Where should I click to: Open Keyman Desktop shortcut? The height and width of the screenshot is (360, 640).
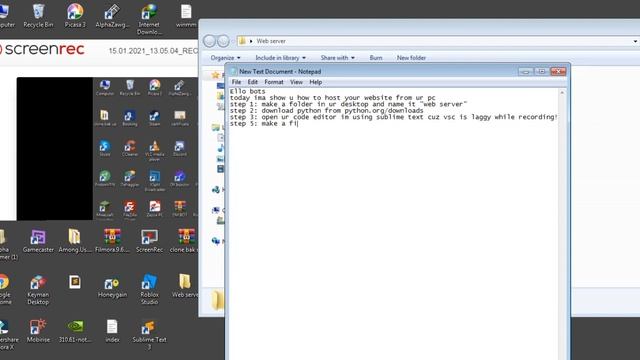pos(38,289)
